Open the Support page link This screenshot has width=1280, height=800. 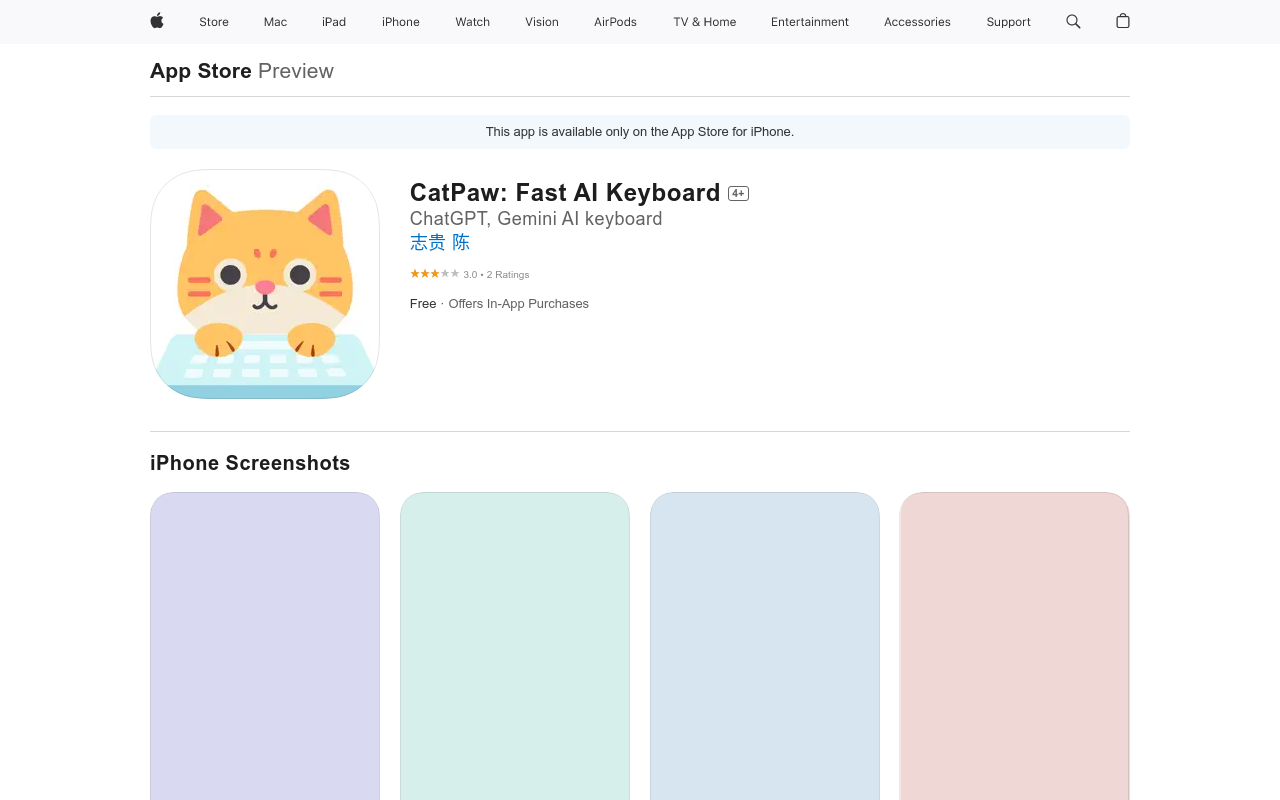click(x=1008, y=22)
